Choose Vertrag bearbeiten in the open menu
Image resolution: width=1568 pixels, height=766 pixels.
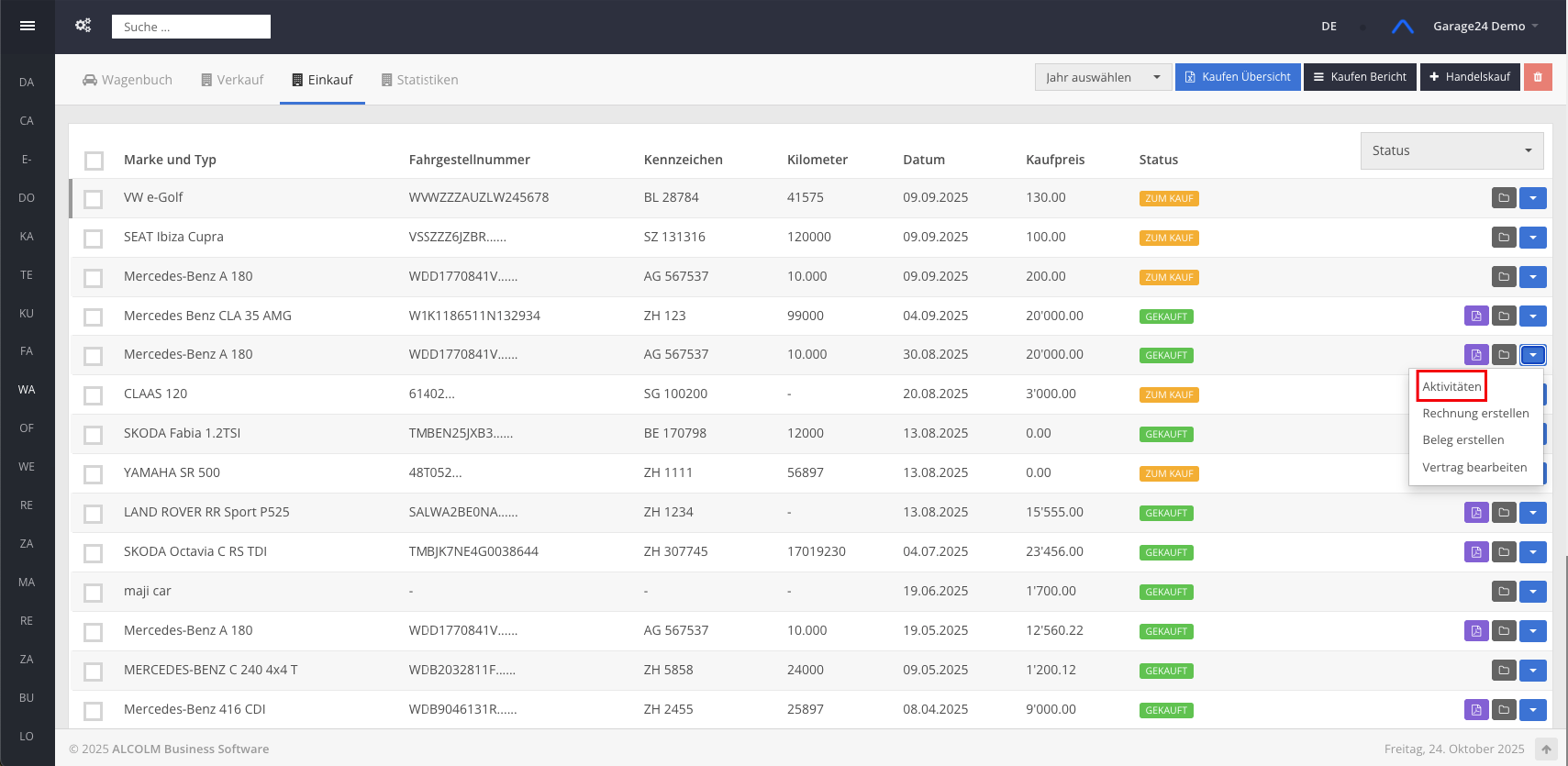(1474, 468)
